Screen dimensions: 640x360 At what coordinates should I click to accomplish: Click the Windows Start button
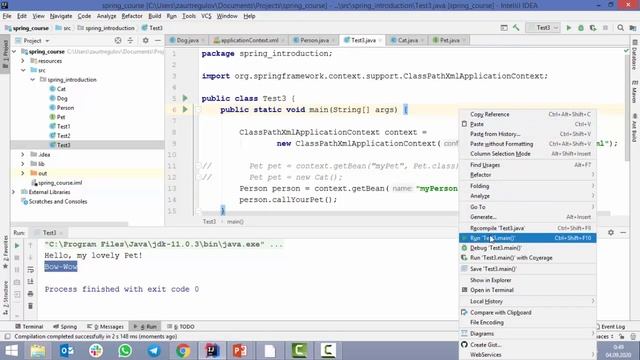click(11, 351)
